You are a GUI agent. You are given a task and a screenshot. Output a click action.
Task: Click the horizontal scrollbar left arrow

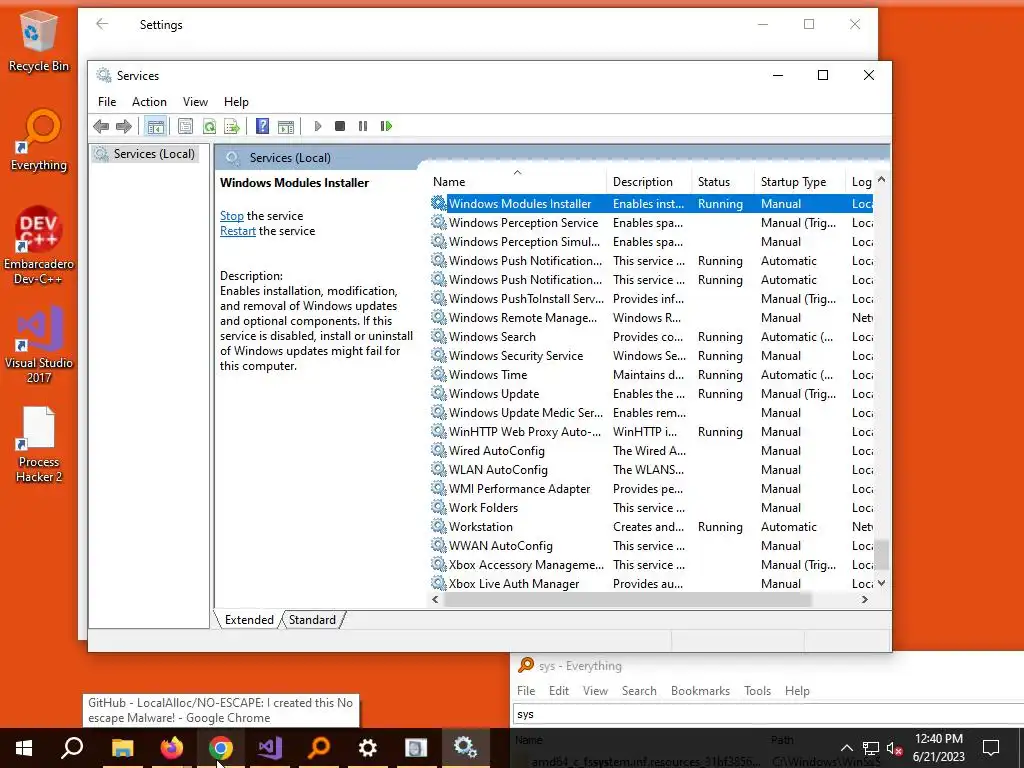(x=436, y=600)
